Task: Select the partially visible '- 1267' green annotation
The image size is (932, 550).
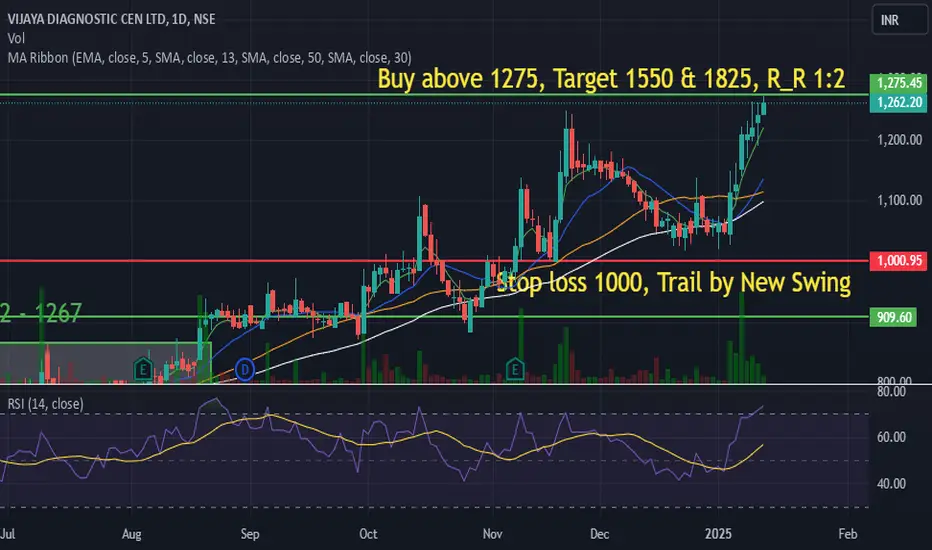Action: pos(40,313)
